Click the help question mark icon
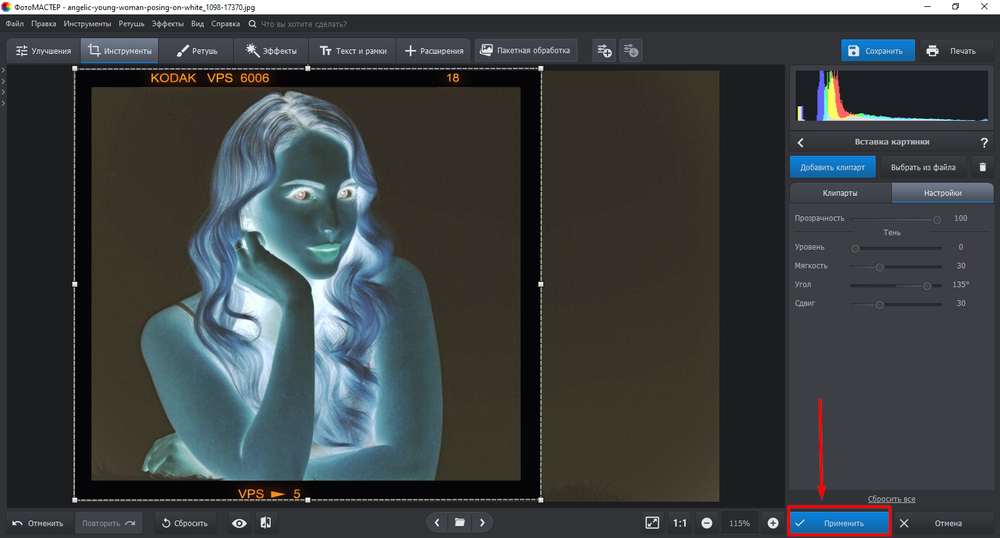The height and width of the screenshot is (538, 1000). point(984,143)
